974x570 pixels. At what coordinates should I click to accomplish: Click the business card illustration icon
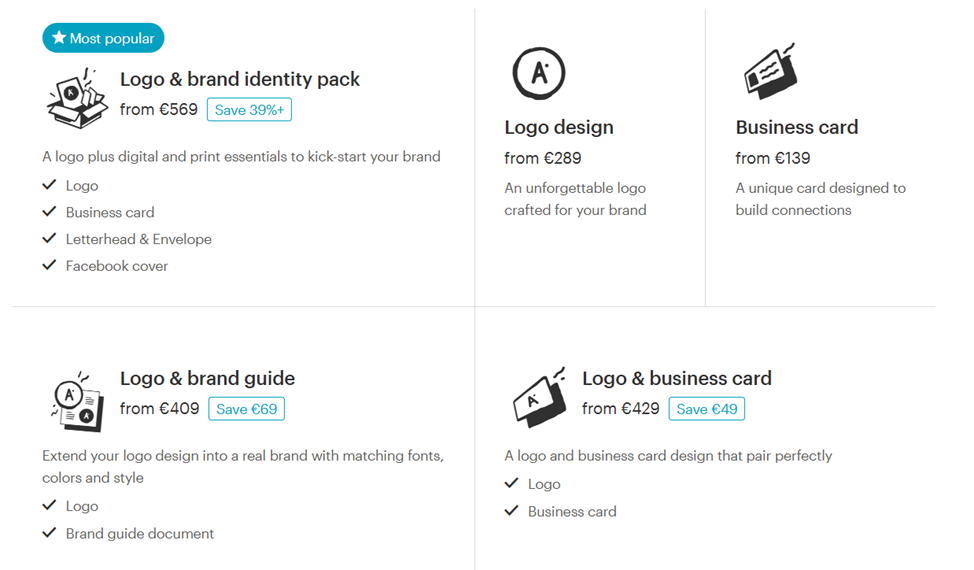coord(770,71)
